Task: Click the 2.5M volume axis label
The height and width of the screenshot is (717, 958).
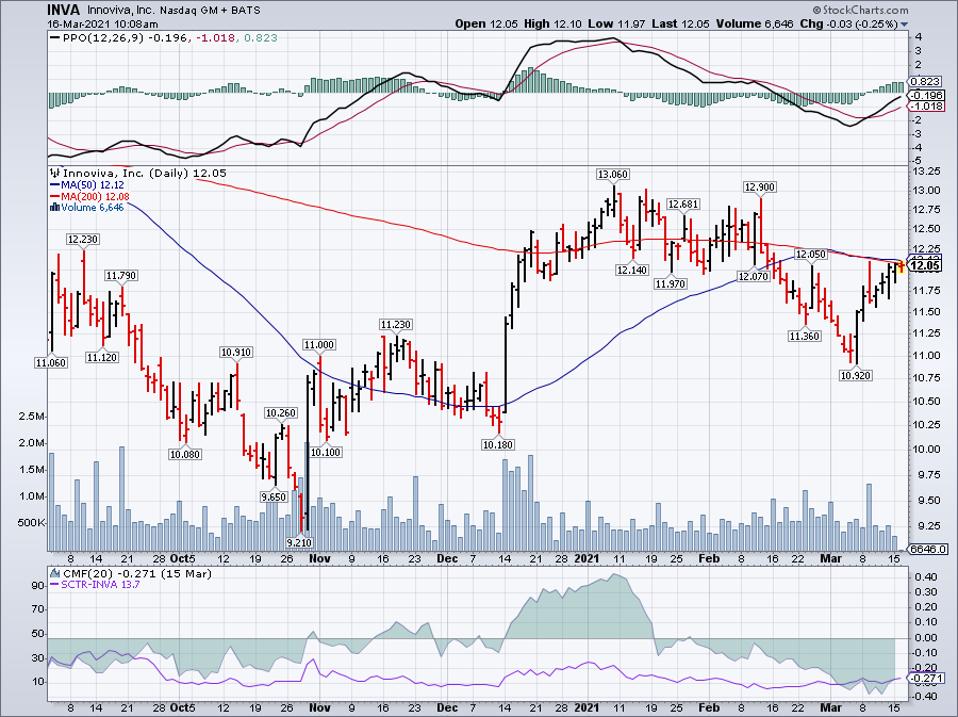Action: (x=32, y=417)
